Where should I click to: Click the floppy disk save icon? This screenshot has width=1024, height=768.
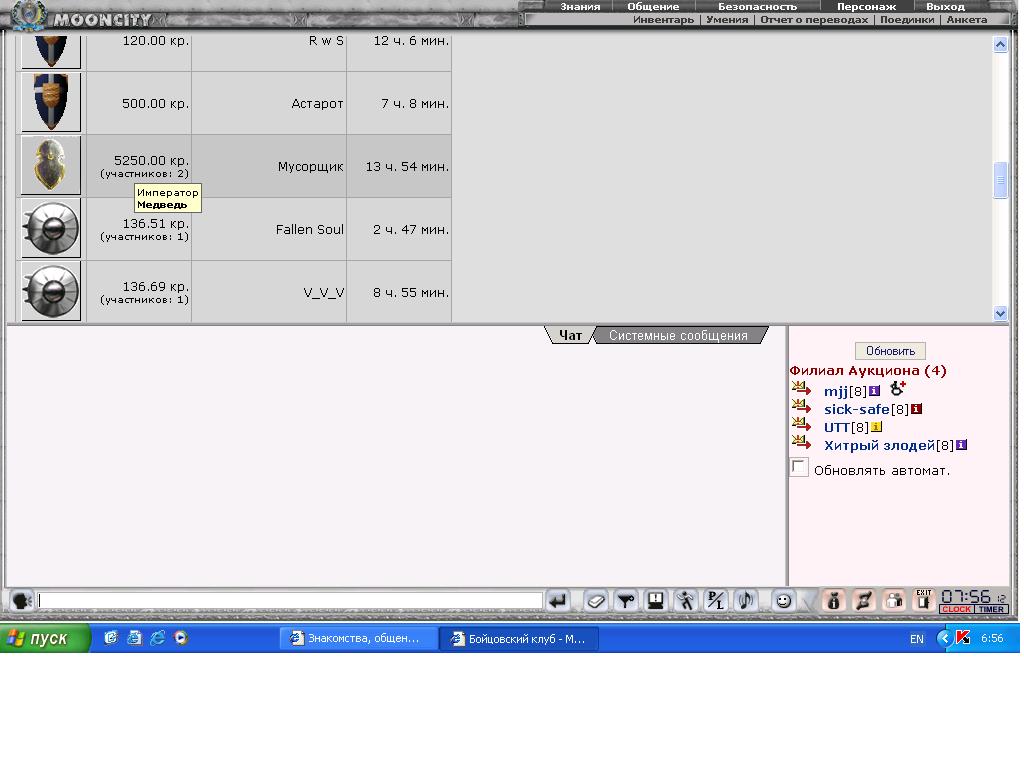click(x=656, y=601)
